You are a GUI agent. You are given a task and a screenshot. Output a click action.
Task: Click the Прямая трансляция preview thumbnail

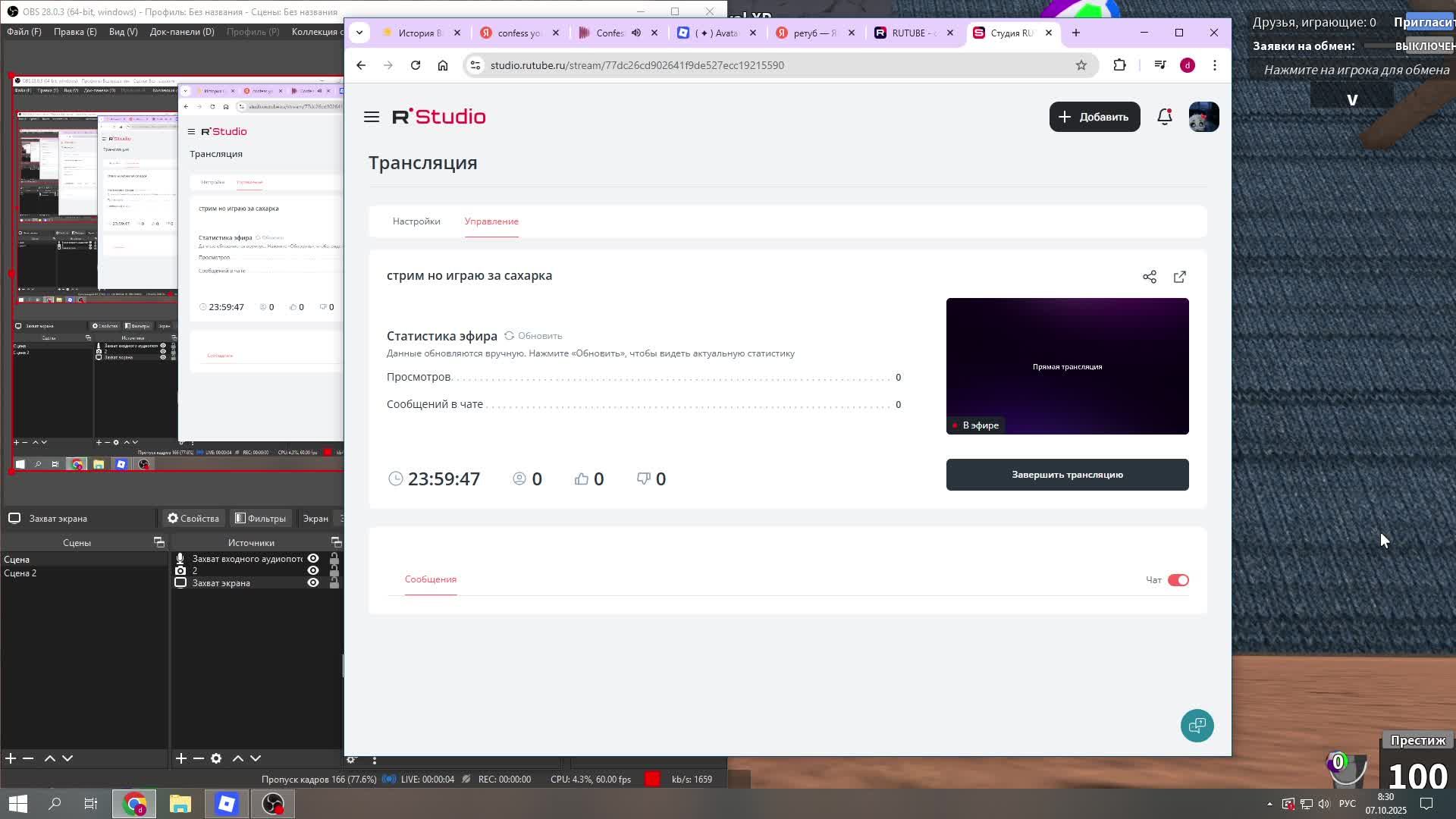[x=1067, y=366]
